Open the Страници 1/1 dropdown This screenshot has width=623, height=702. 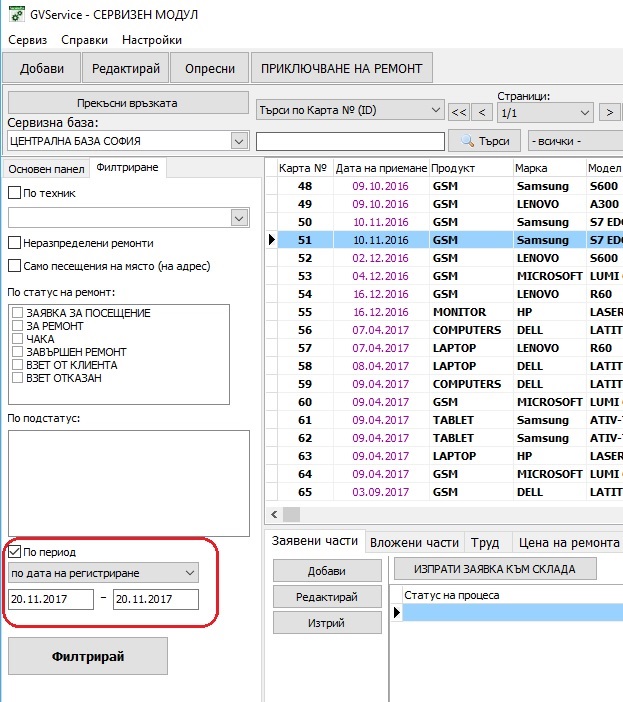pos(545,112)
